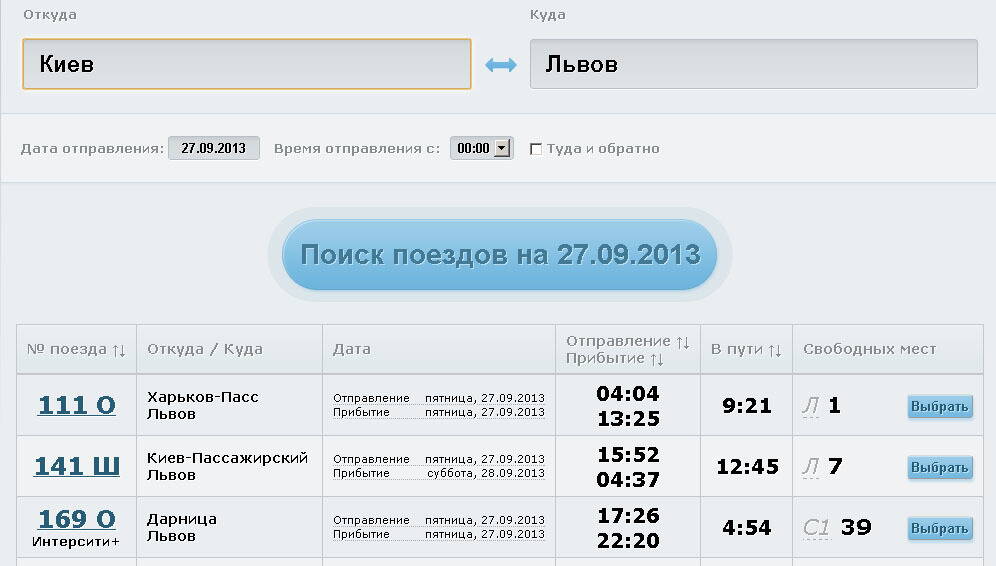This screenshot has width=996, height=566.
Task: Click seat class 'Л' for train 141 Ш
Action: point(811,467)
